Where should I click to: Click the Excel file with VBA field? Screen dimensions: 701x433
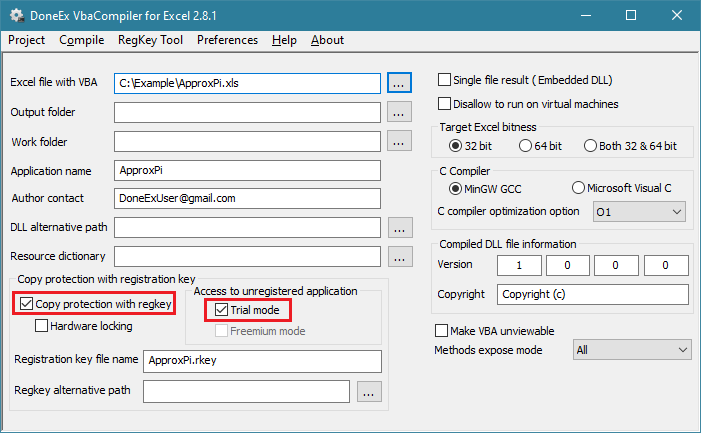(247, 83)
